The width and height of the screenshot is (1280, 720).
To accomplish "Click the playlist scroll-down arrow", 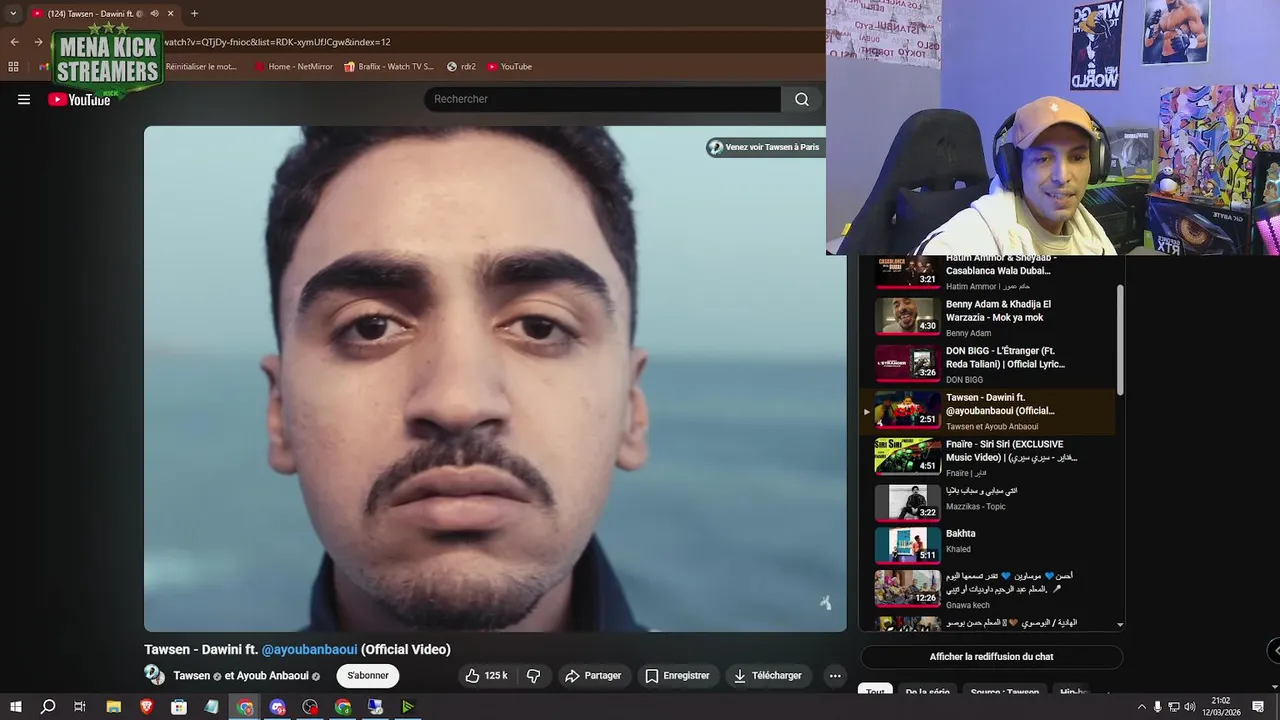I will click(x=1120, y=624).
